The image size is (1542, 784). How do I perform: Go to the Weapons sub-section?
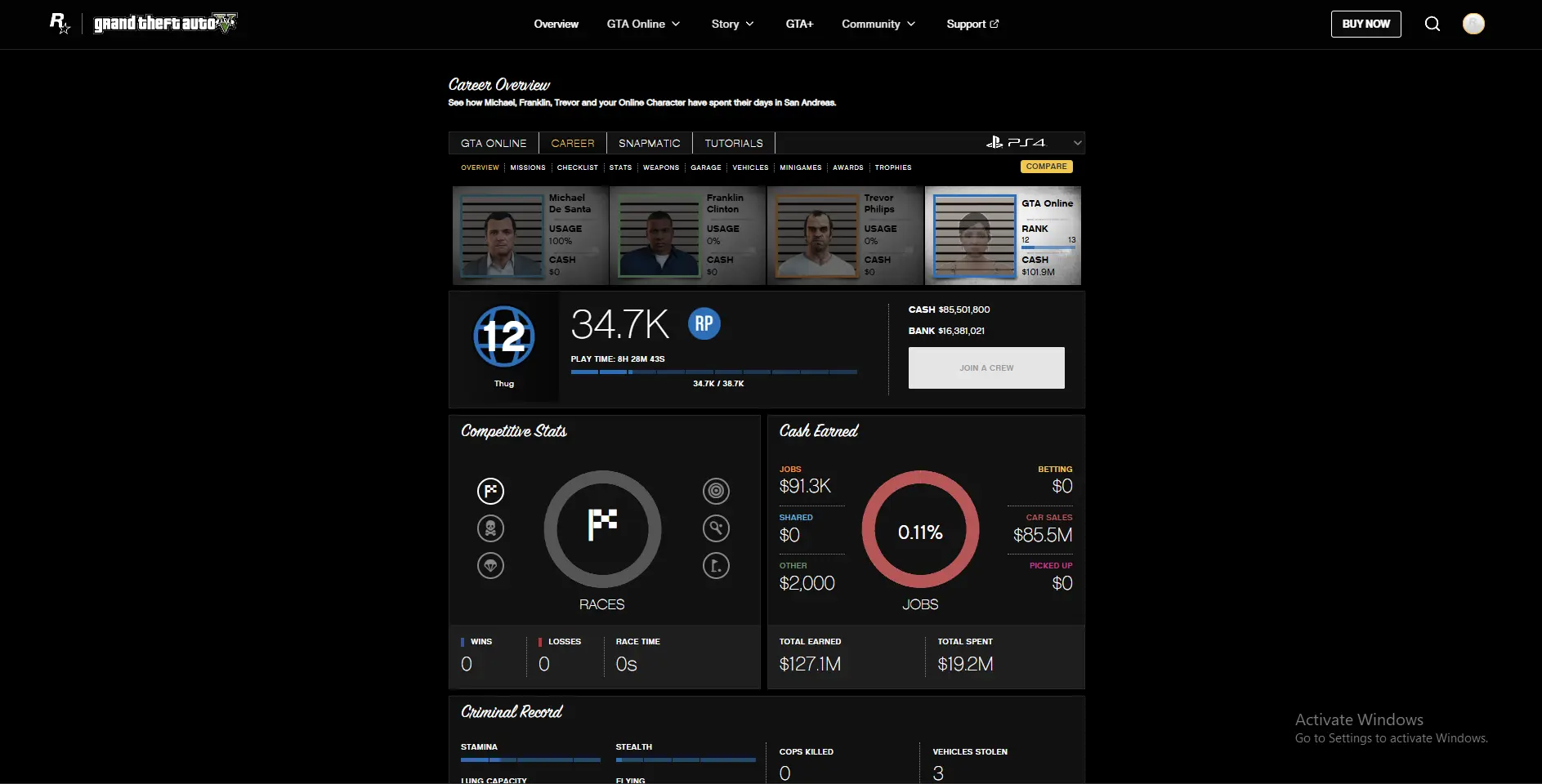[x=660, y=167]
